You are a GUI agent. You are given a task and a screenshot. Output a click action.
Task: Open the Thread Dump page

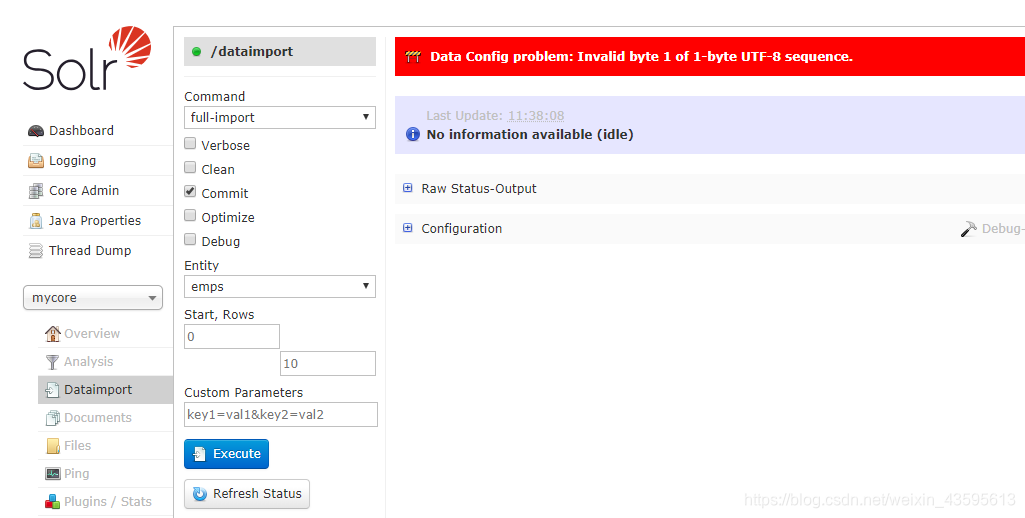[90, 250]
